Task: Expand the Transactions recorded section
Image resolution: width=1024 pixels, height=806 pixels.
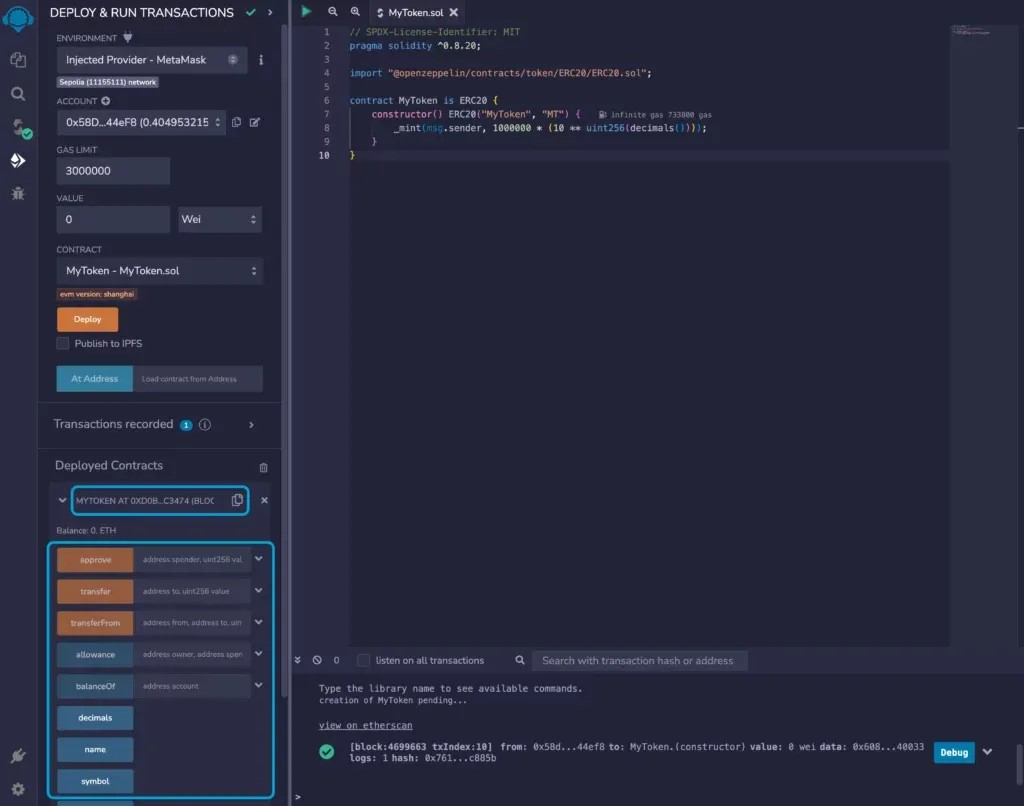Action: [251, 425]
